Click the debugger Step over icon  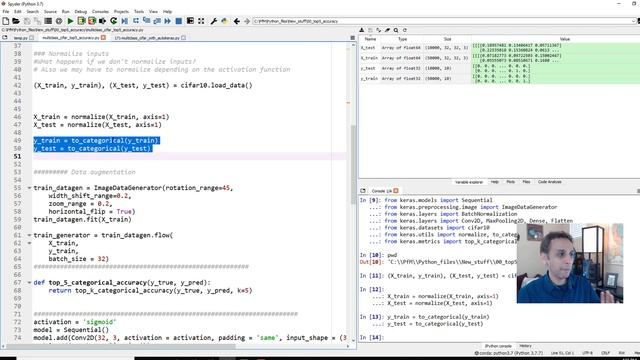[x=136, y=21]
